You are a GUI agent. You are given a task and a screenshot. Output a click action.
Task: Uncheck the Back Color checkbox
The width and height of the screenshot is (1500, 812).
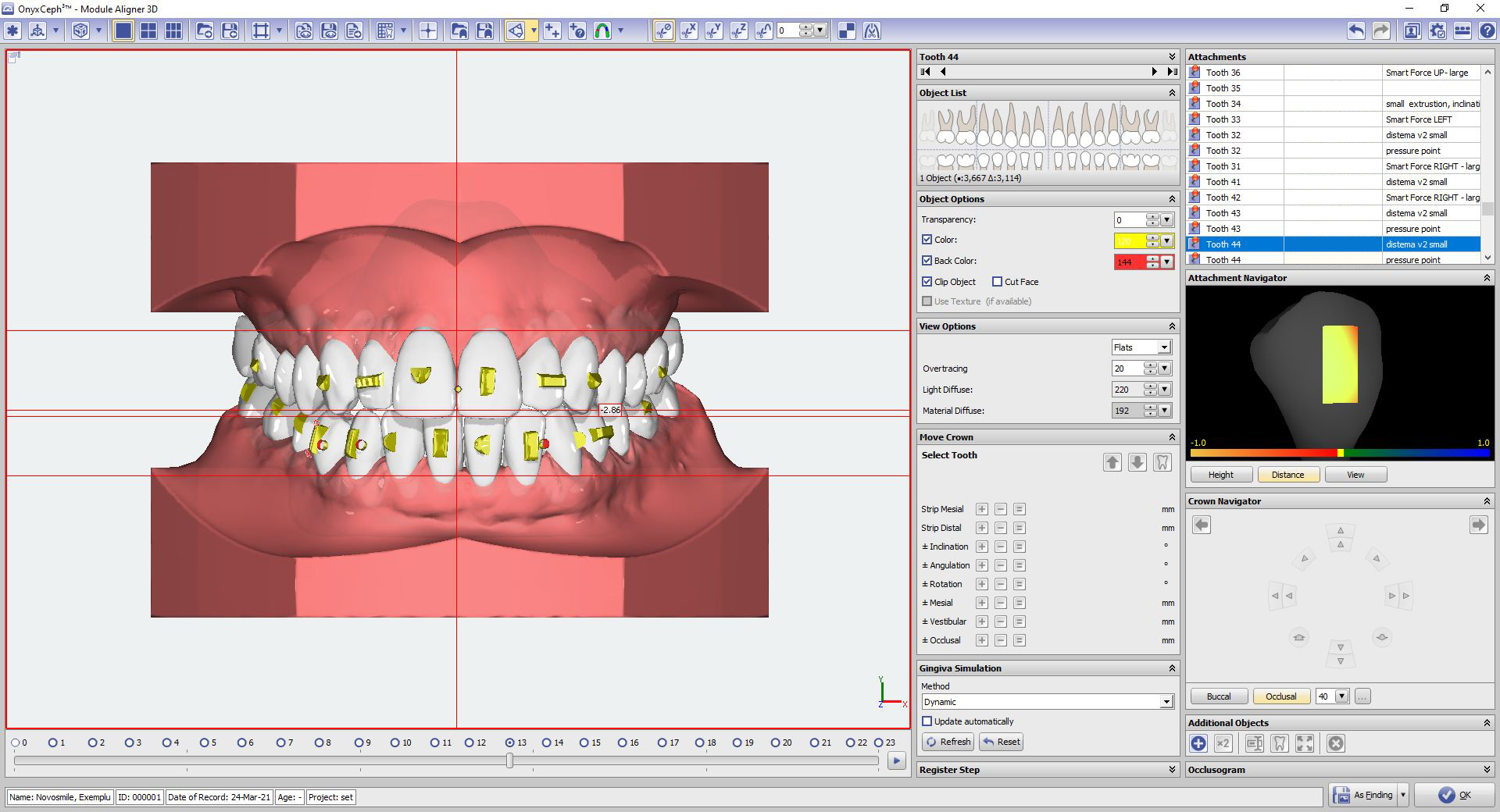tap(927, 261)
